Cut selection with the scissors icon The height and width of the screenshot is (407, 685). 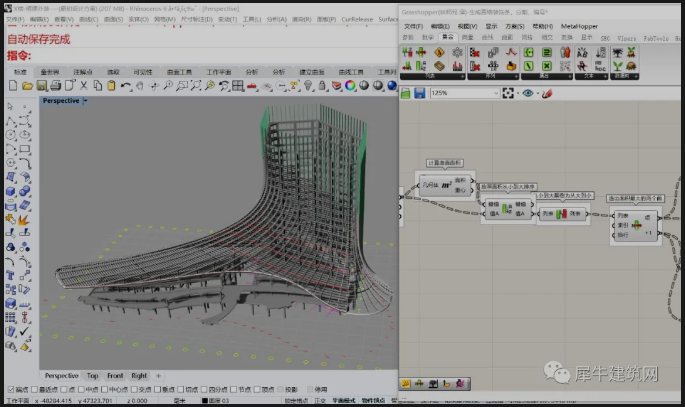[83, 86]
